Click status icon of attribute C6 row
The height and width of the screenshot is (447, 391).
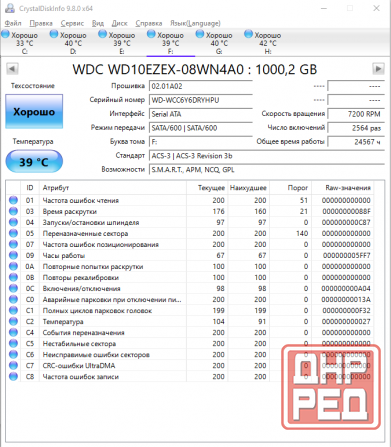tap(13, 354)
